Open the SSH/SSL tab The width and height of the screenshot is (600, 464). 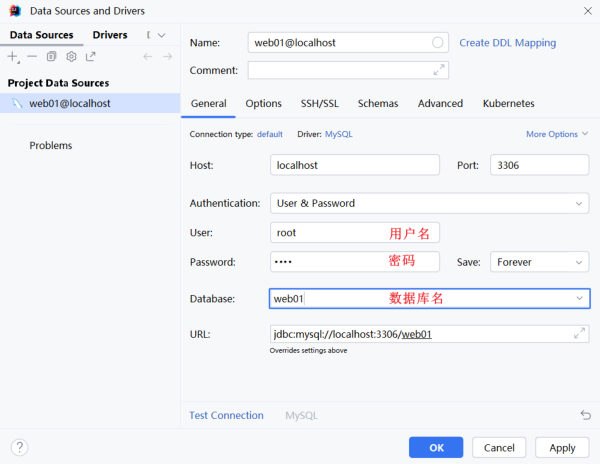point(320,103)
